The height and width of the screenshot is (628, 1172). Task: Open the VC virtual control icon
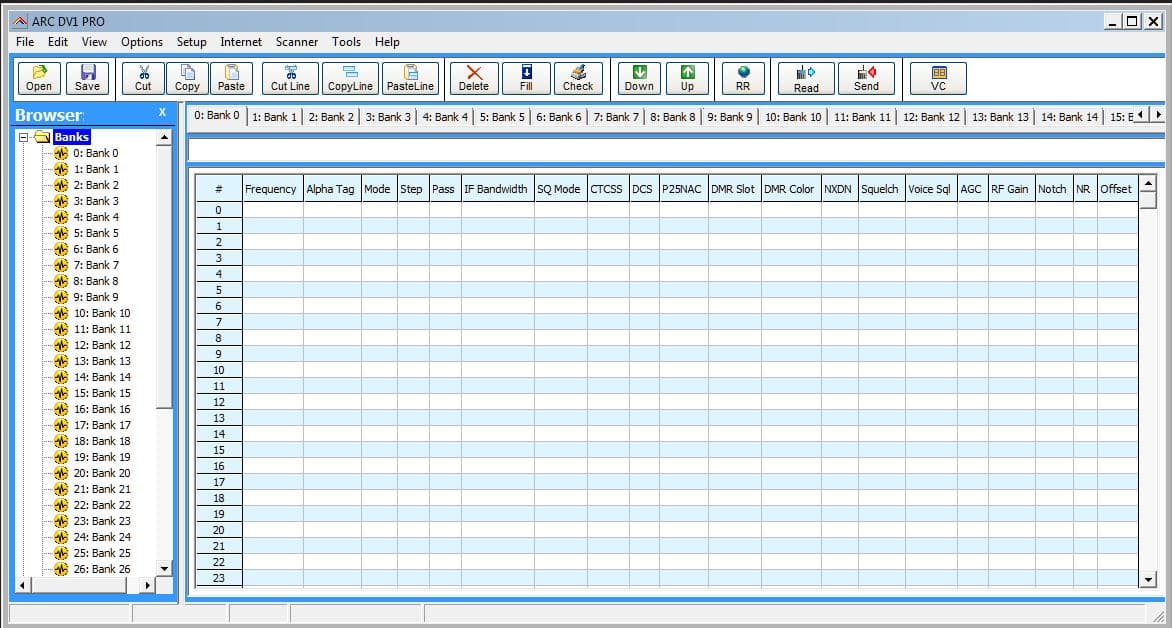click(938, 78)
